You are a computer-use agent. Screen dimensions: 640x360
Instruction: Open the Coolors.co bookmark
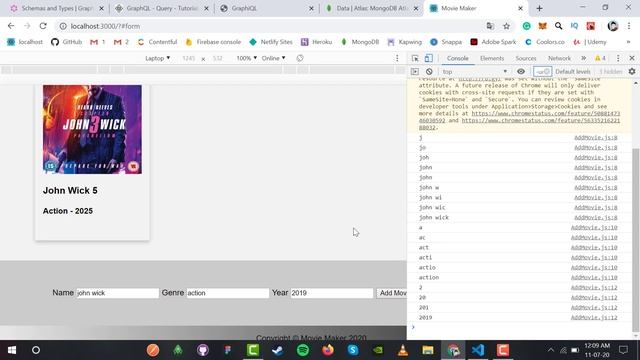tap(544, 42)
